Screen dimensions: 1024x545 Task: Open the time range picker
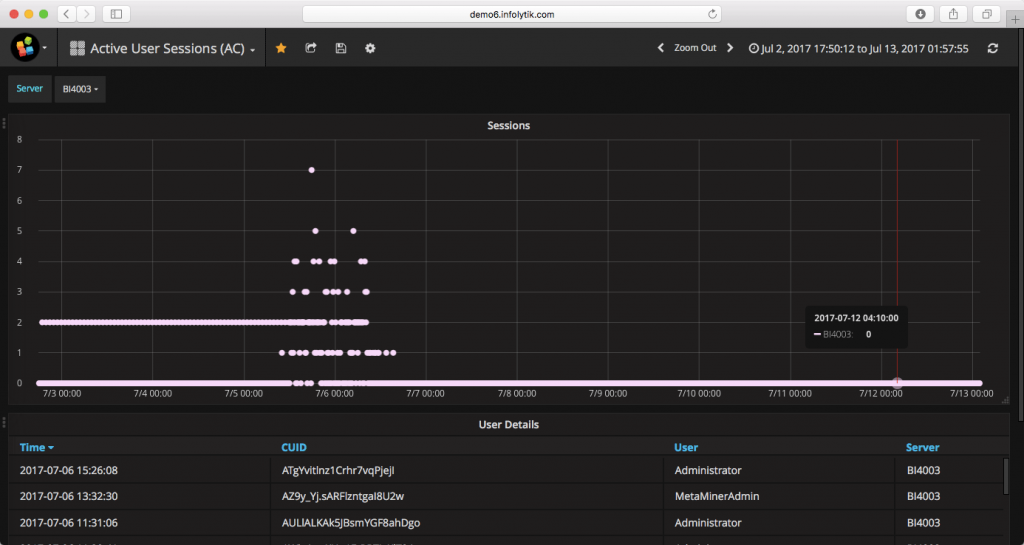[860, 48]
